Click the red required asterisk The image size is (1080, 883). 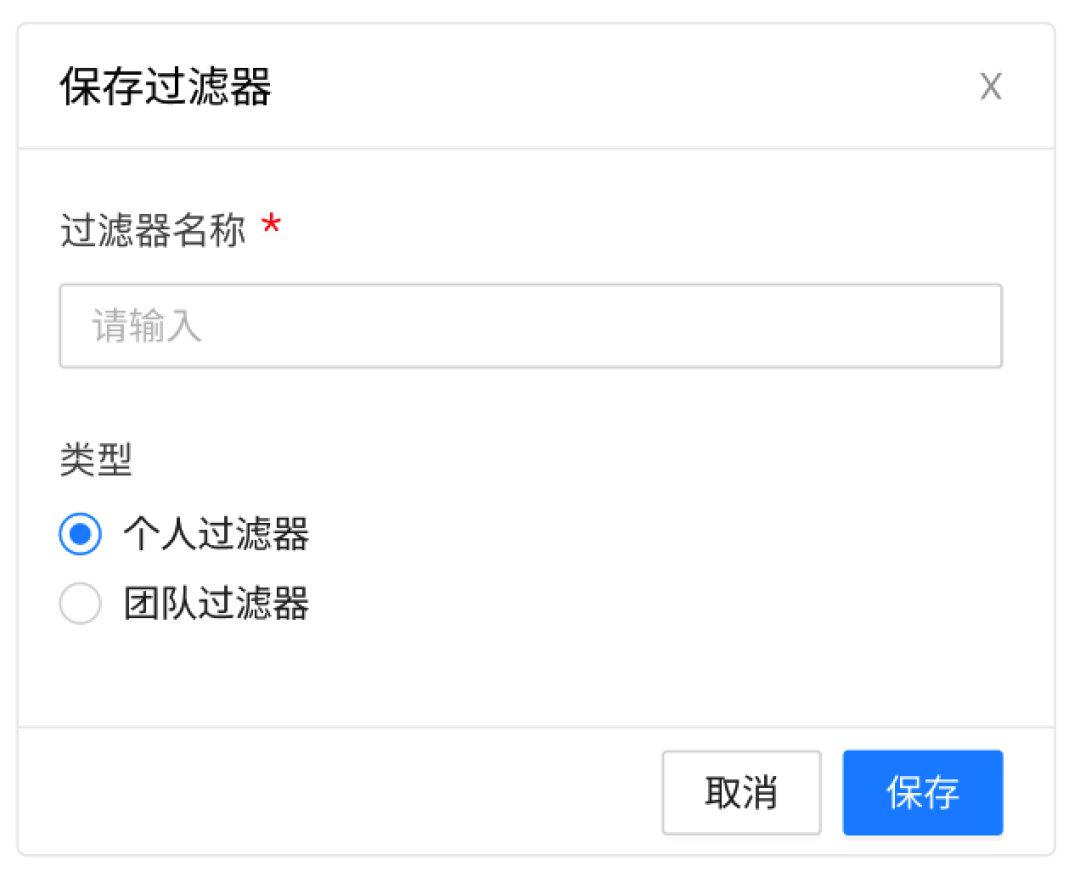[270, 227]
